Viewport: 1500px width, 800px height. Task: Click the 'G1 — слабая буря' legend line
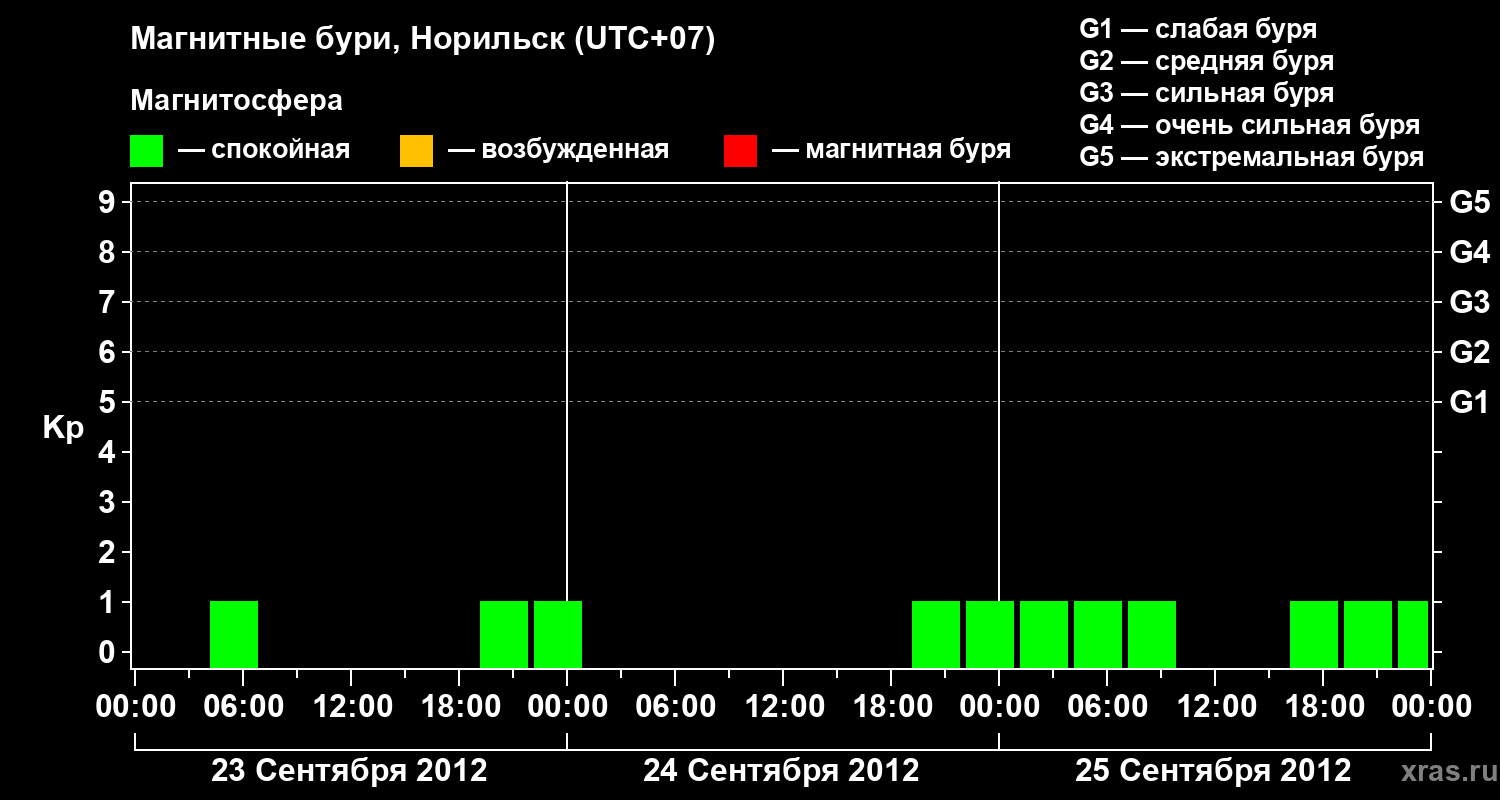click(1198, 29)
